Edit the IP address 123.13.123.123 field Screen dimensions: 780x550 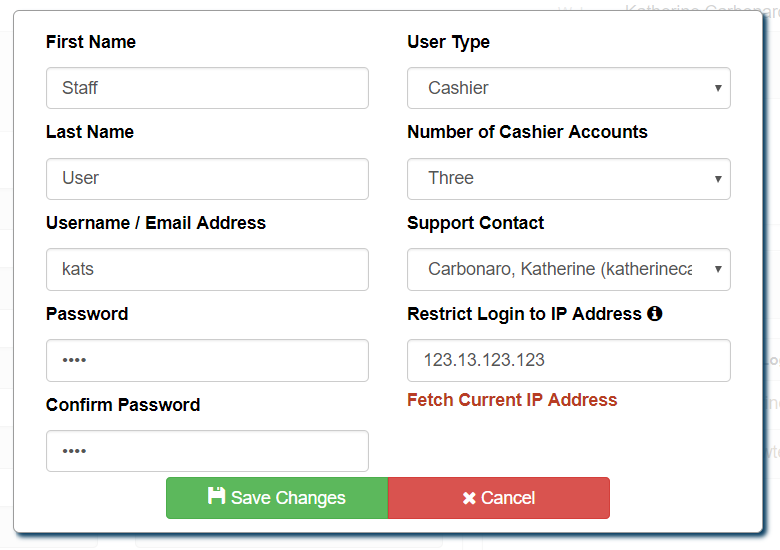[x=569, y=361]
